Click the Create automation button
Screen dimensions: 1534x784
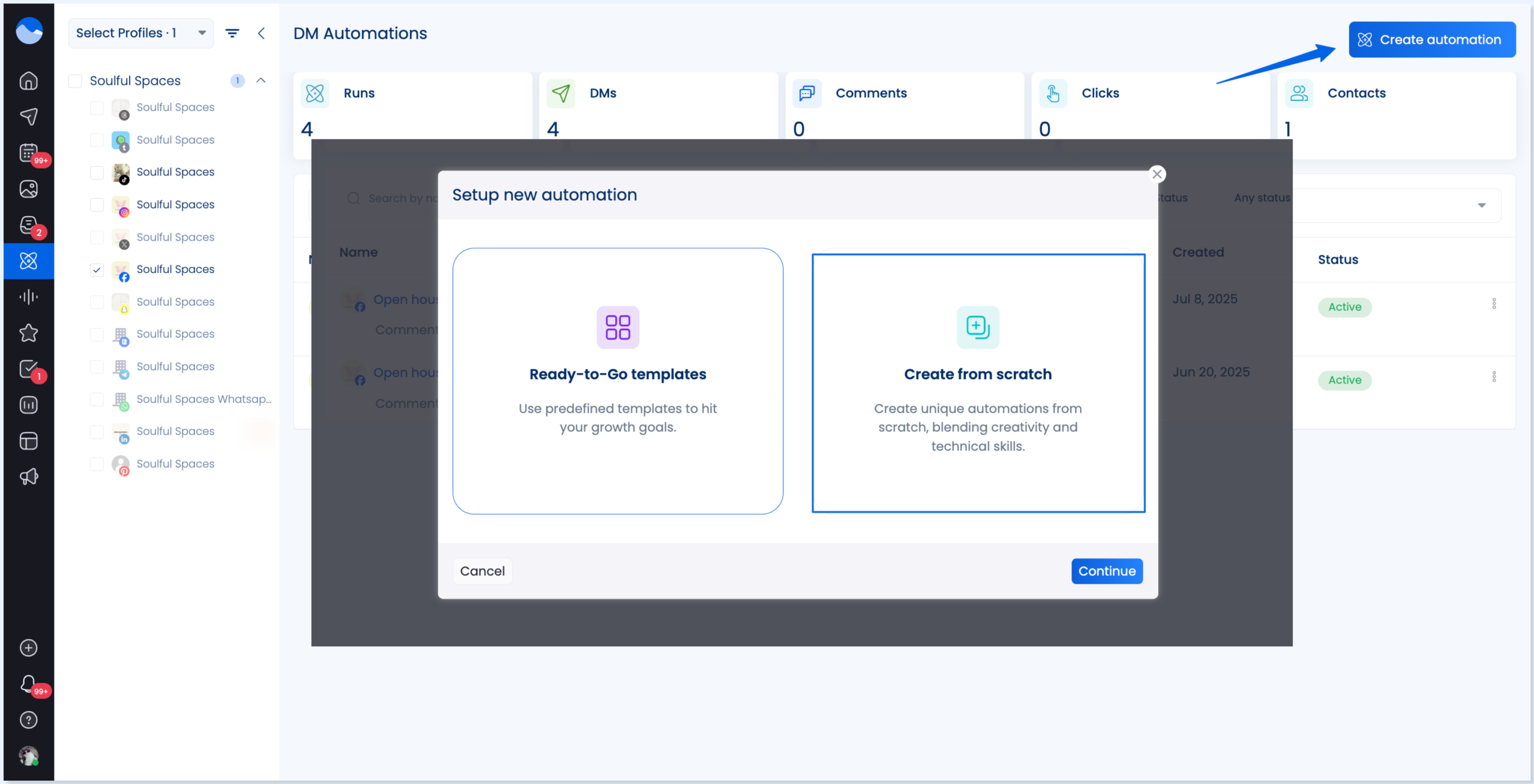coord(1432,40)
